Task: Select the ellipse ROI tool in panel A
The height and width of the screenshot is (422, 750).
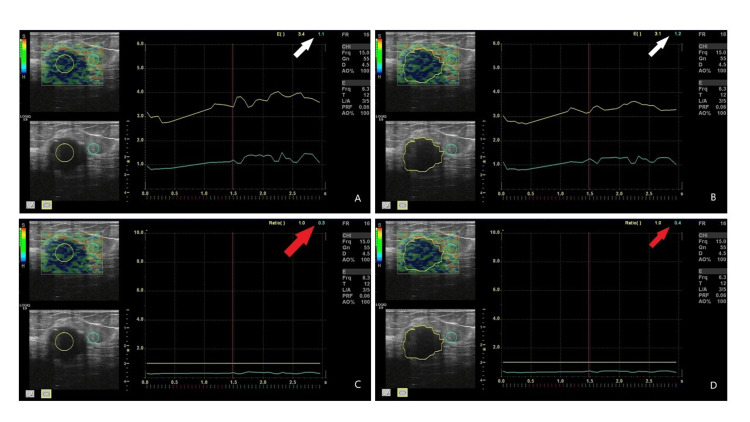Action: click(46, 205)
